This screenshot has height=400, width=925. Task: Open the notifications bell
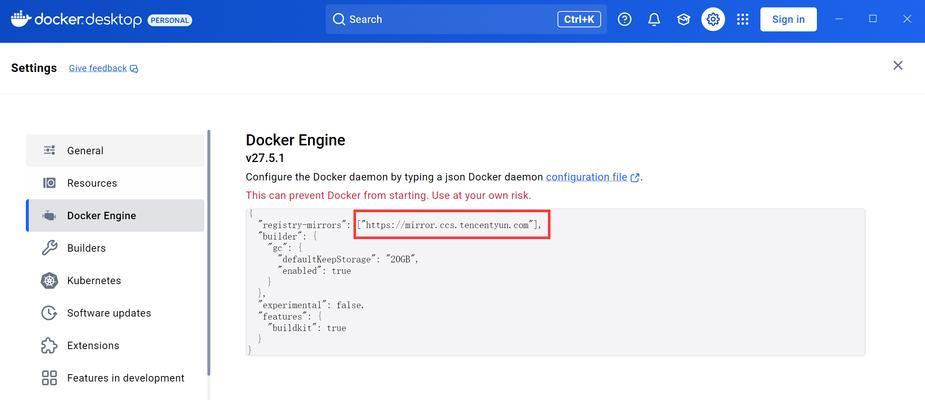(x=654, y=19)
